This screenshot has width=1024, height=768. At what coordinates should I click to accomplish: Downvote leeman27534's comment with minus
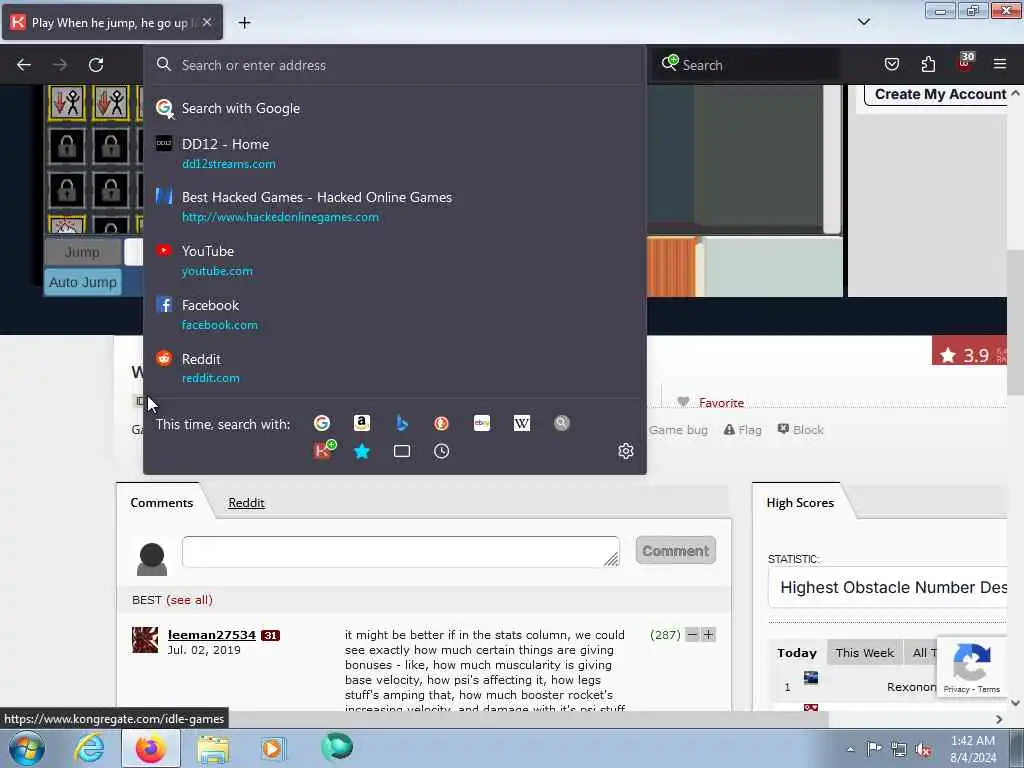pos(692,634)
